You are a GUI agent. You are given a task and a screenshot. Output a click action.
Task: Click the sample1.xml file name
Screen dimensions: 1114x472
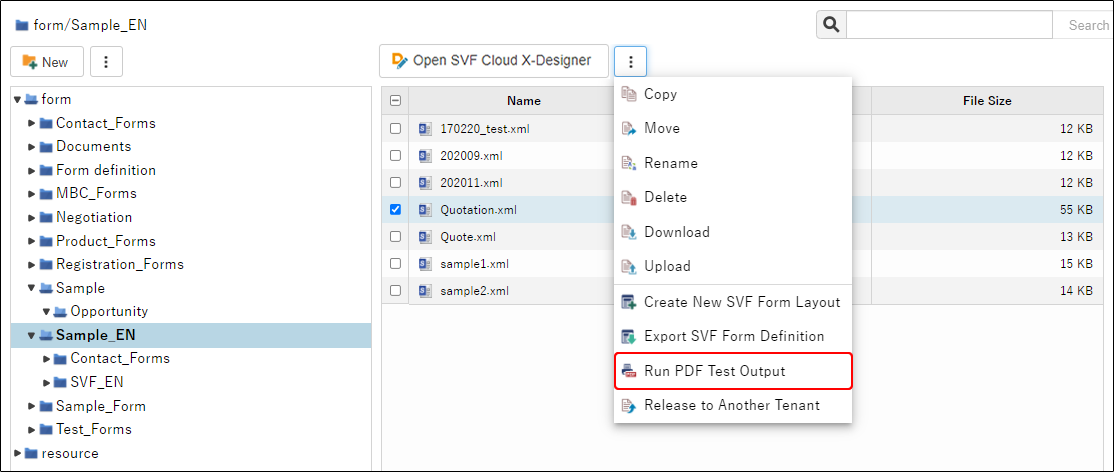click(474, 264)
